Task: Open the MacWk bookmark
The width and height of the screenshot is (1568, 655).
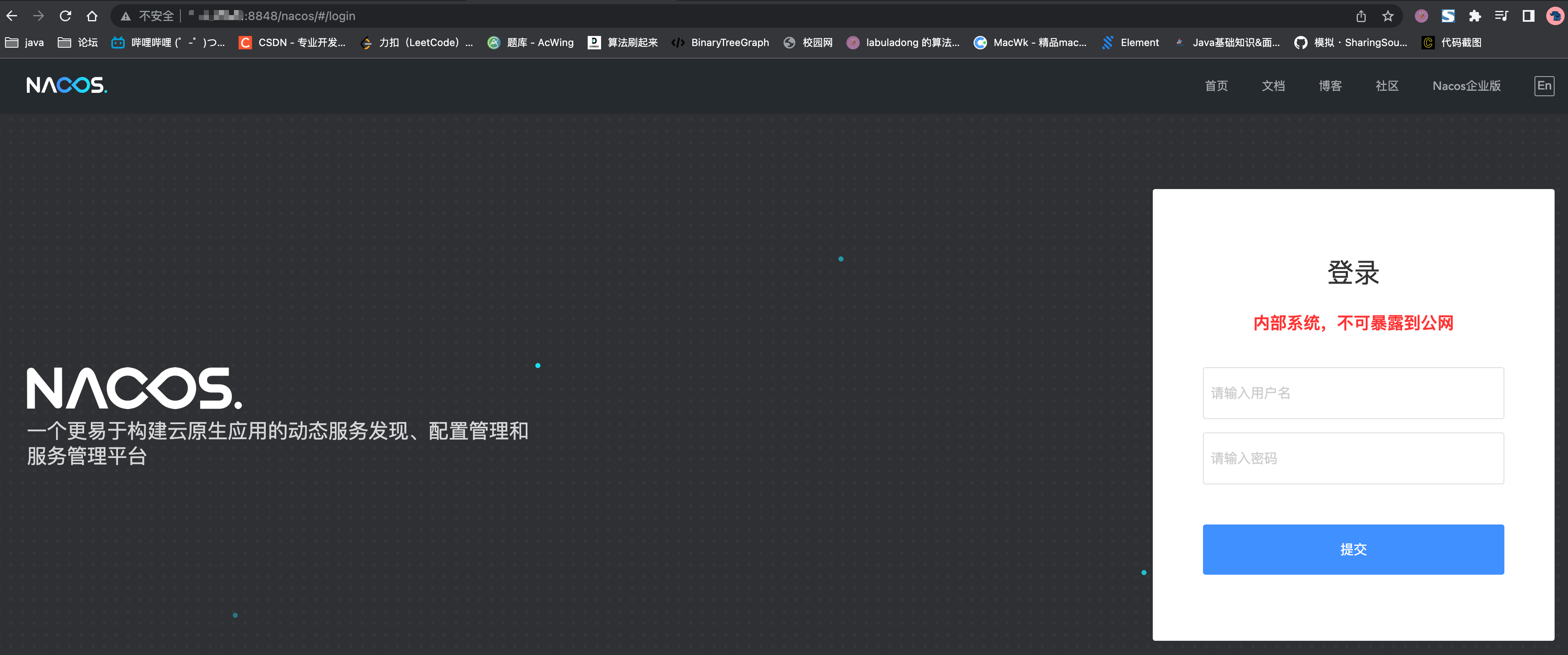Action: tap(1030, 43)
